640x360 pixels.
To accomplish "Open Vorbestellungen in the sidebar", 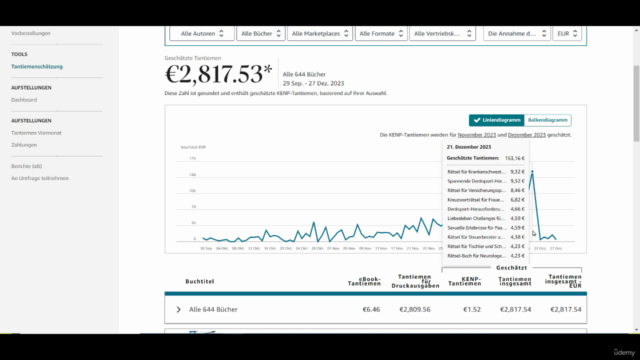I will pyautogui.click(x=31, y=33).
